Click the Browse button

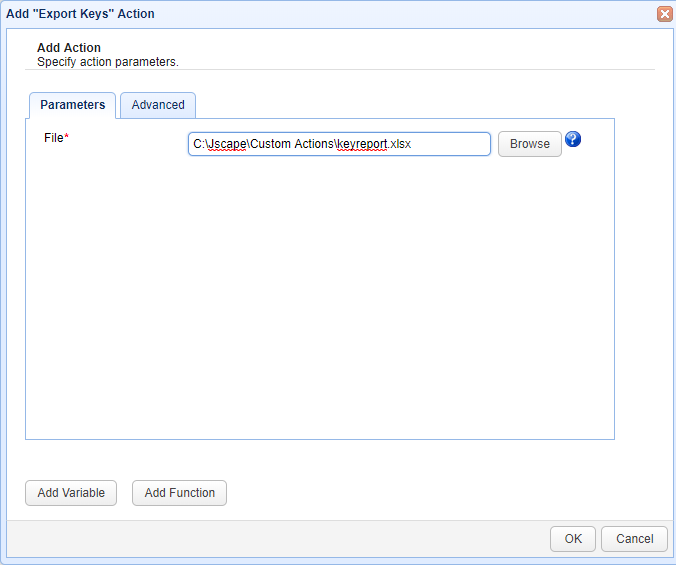point(529,144)
